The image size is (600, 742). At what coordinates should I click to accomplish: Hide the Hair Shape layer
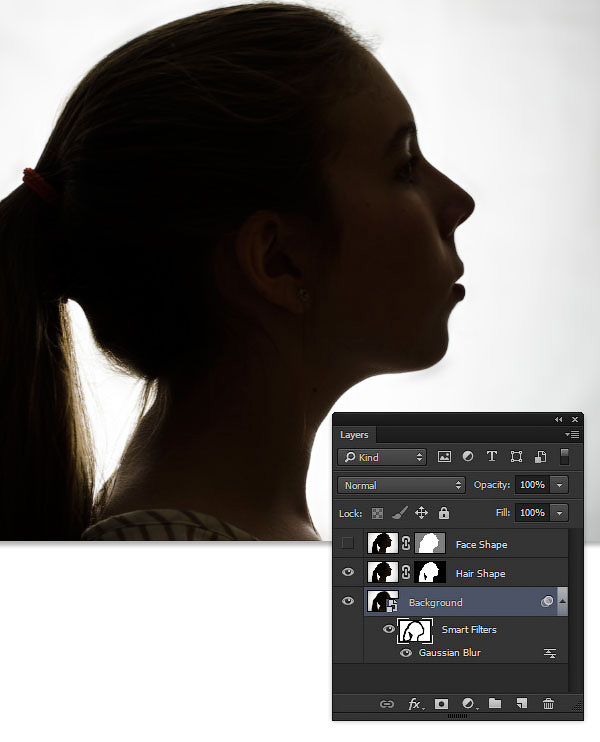(x=348, y=572)
